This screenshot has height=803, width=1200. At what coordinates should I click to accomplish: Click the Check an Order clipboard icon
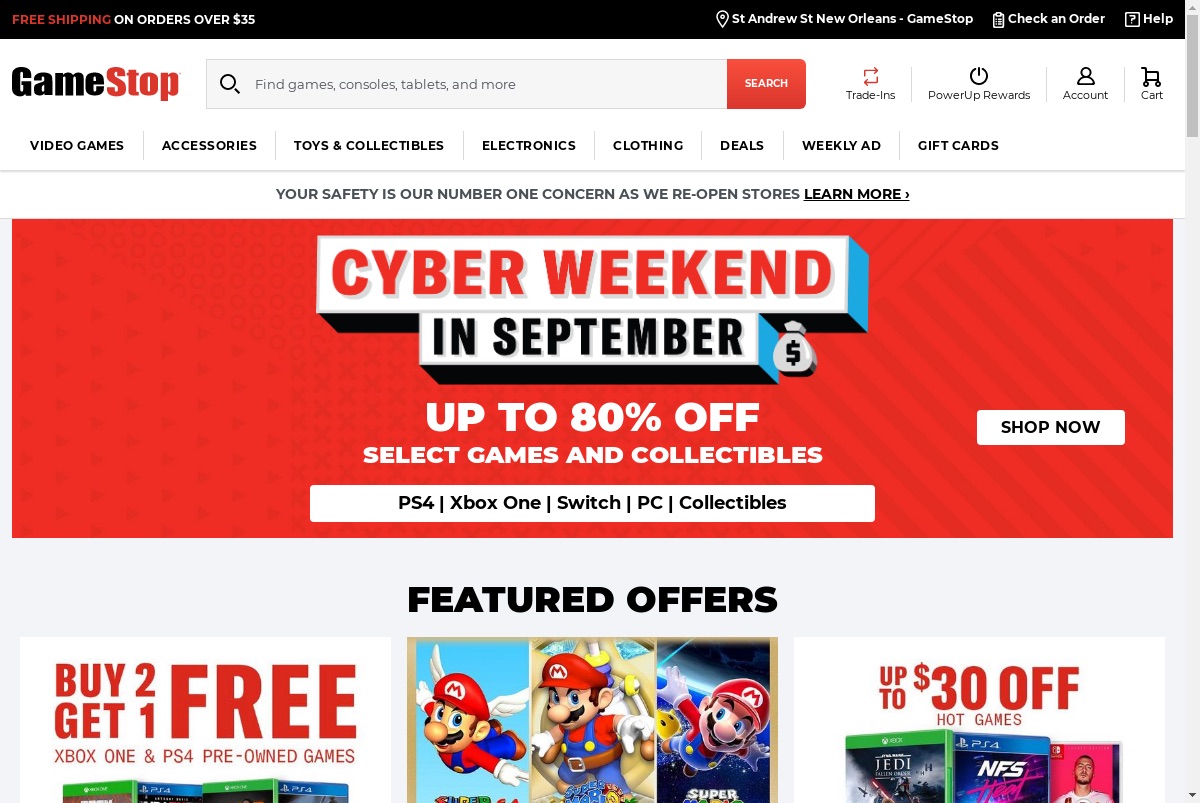[x=998, y=19]
